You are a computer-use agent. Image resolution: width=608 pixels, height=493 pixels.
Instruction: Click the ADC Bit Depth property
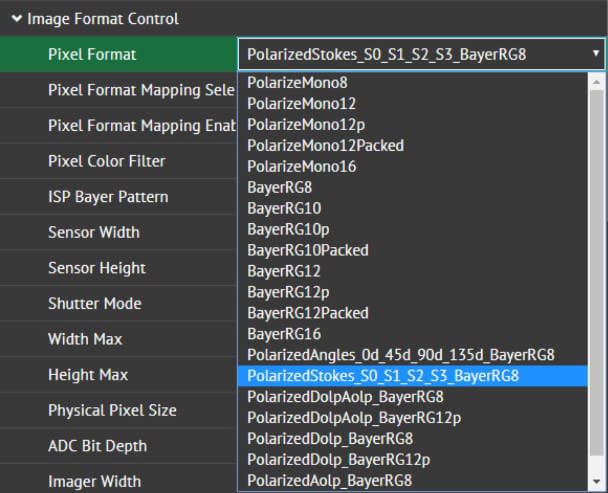pos(118,446)
